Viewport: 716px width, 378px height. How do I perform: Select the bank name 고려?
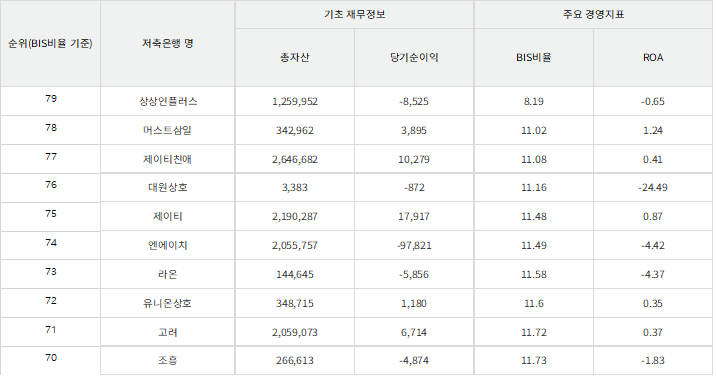[168, 332]
